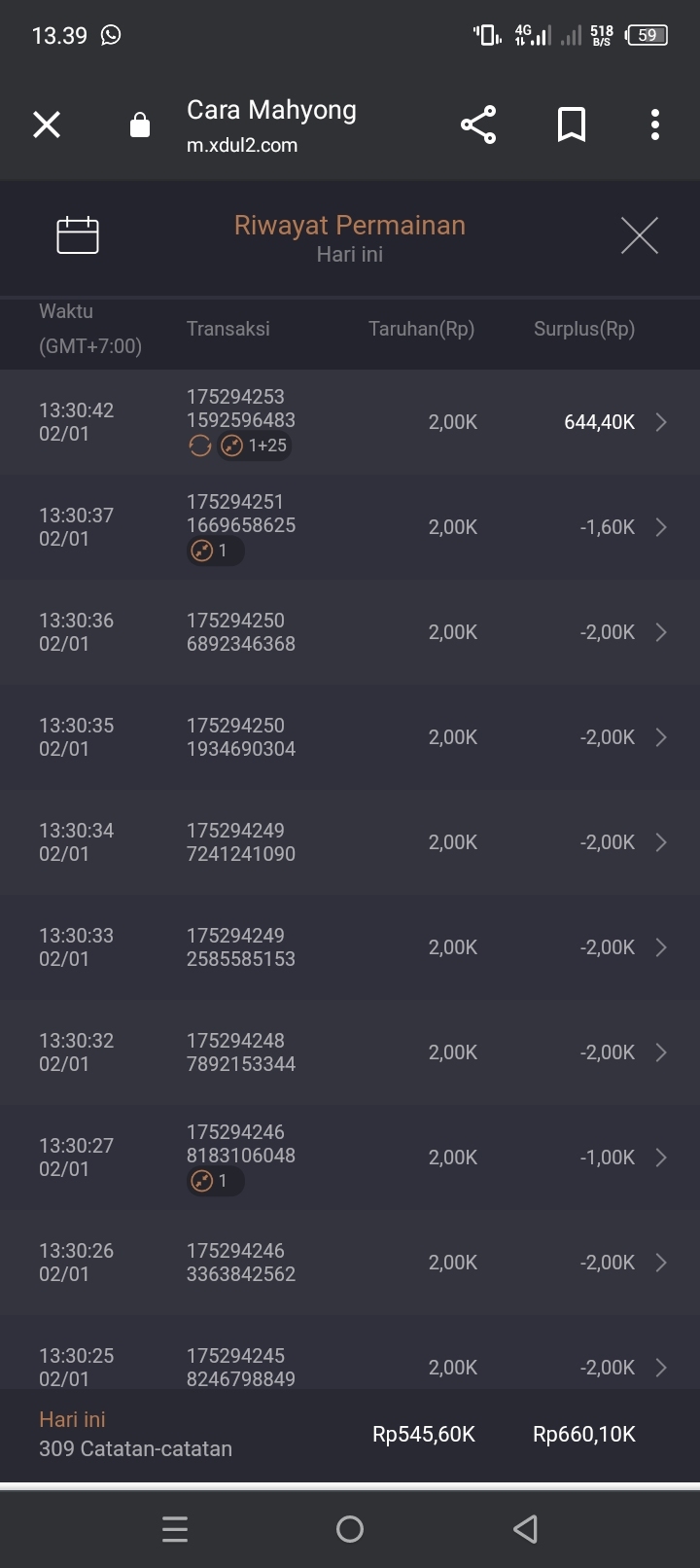Close the browser tab with X icon
This screenshot has height=1568, width=700.
(x=47, y=125)
